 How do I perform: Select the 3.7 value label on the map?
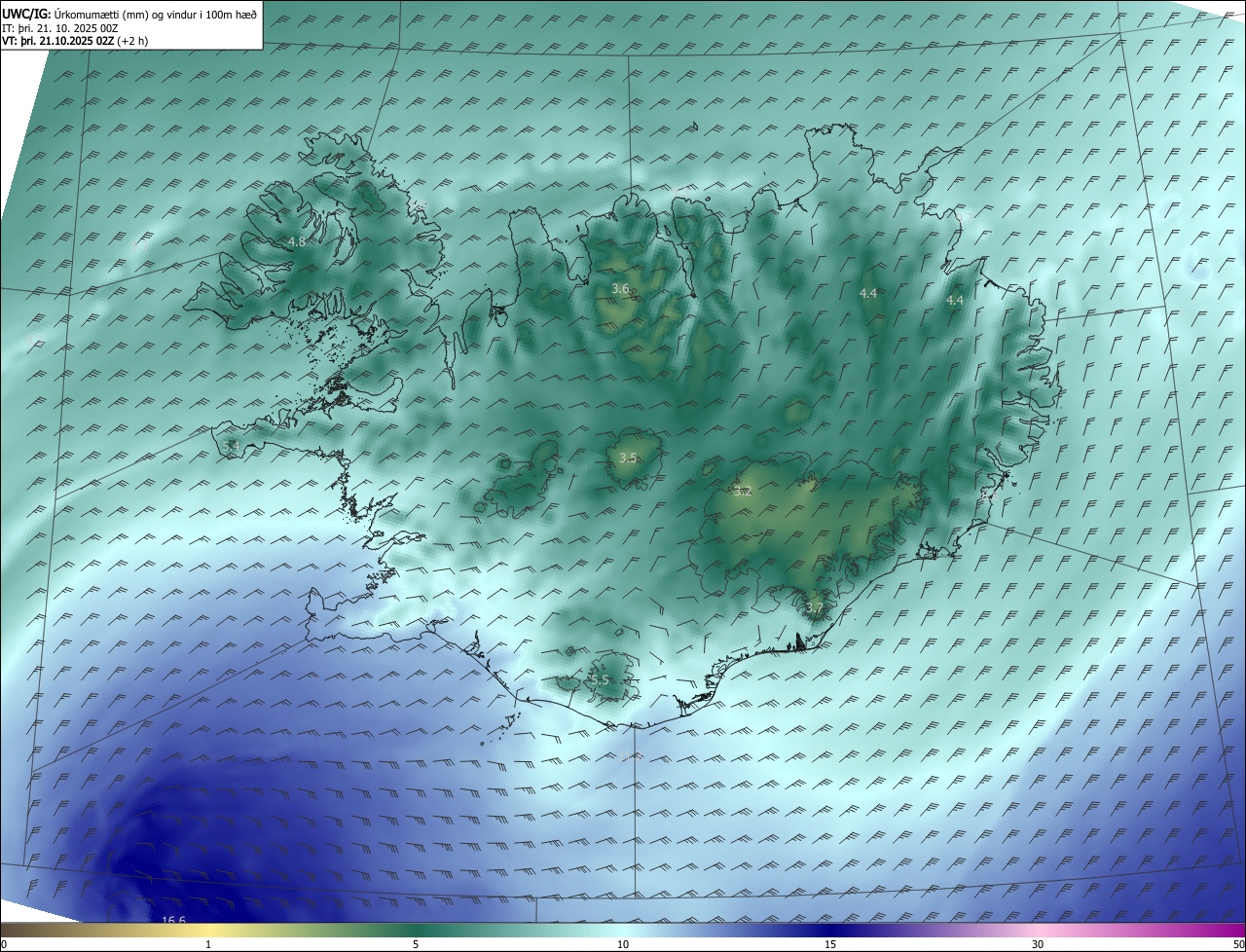coord(815,608)
